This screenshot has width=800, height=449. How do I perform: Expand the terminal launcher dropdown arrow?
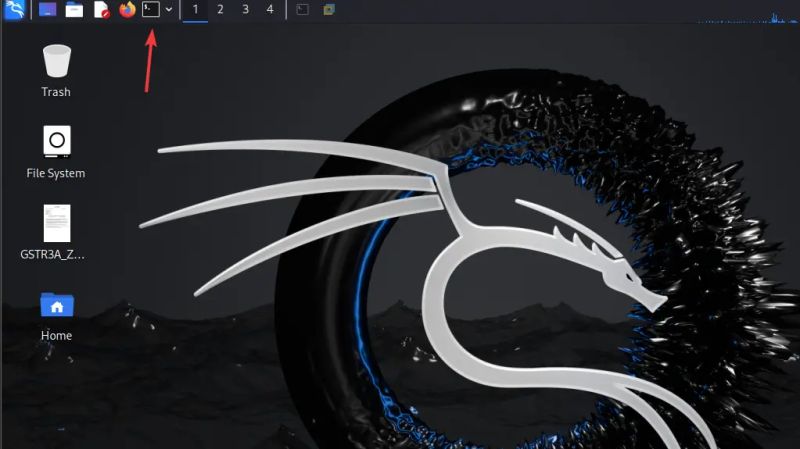point(169,10)
